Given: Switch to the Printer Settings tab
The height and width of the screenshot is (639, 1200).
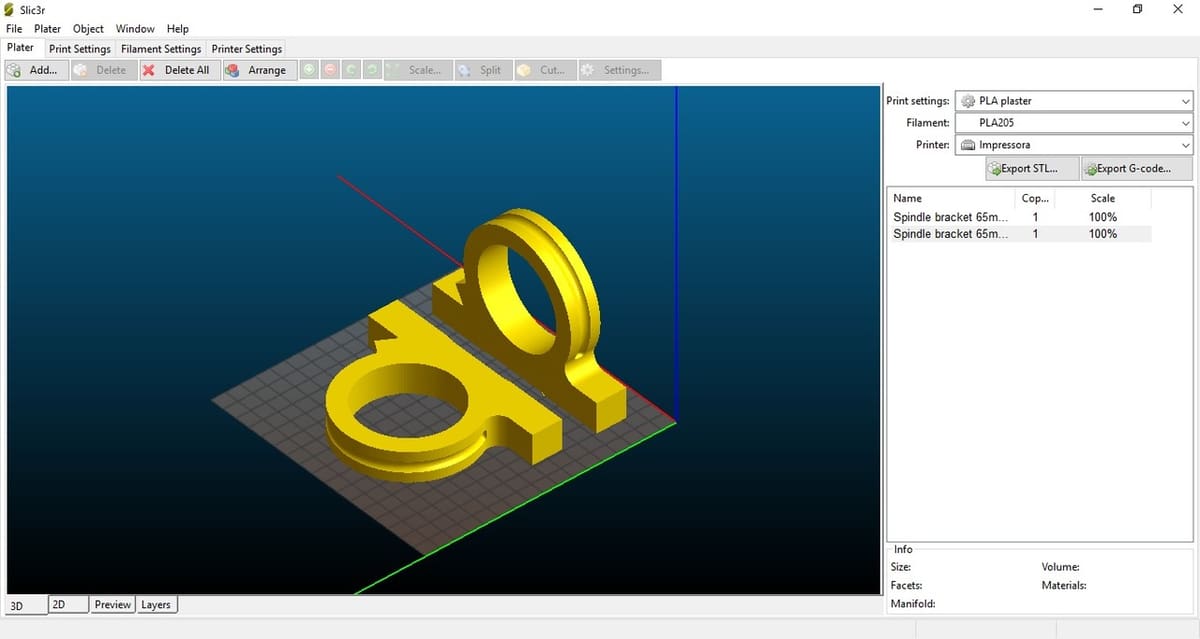Looking at the screenshot, I should point(247,49).
